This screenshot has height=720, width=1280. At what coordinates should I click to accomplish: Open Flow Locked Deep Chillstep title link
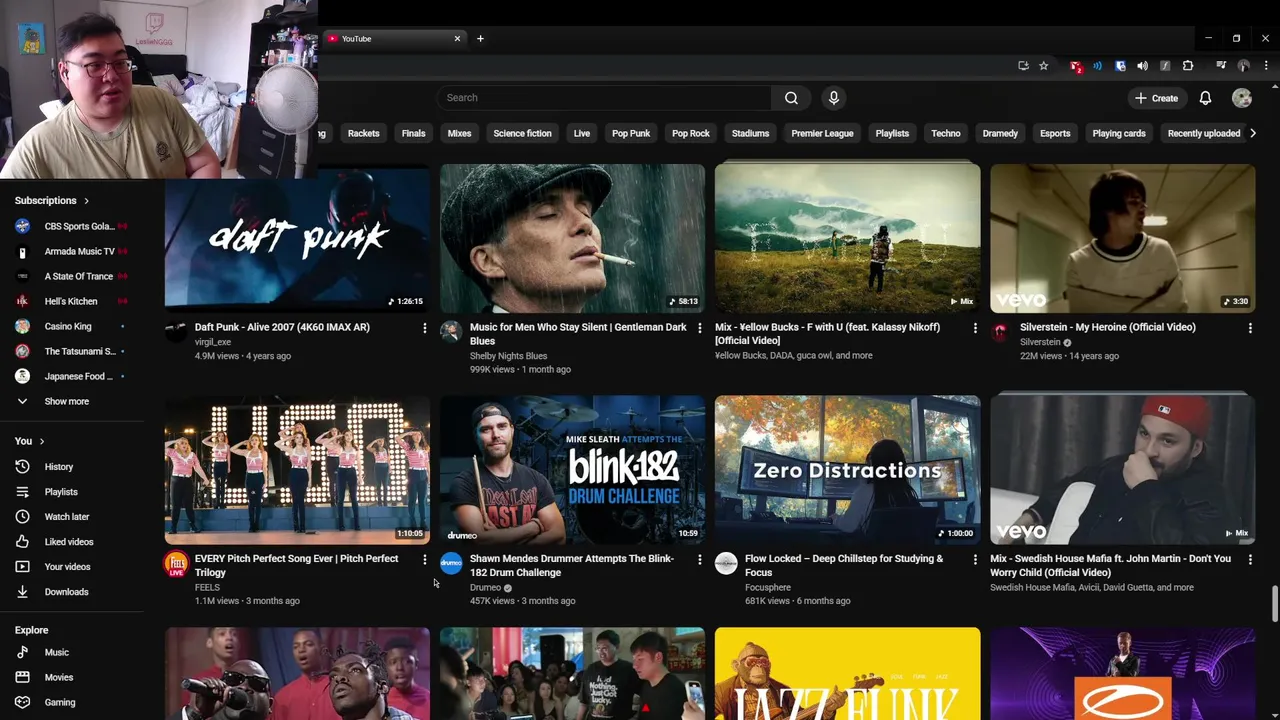(x=844, y=566)
